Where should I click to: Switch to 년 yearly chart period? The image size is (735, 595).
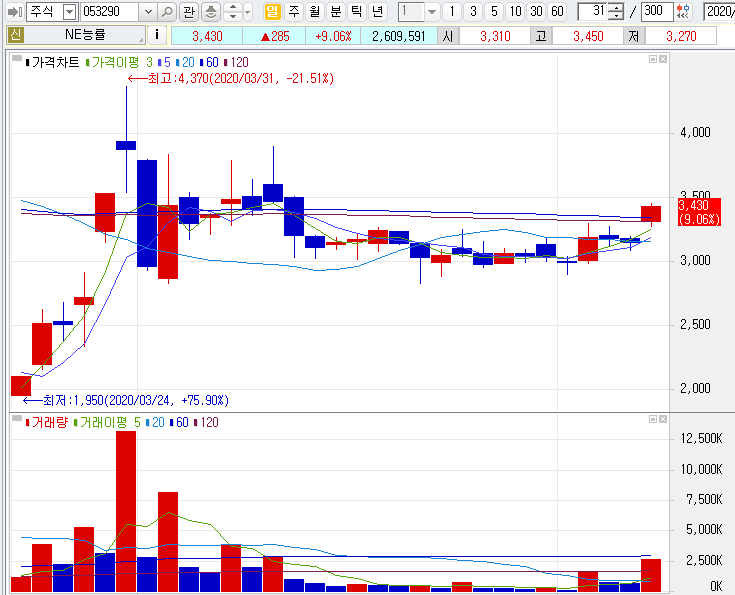pos(377,11)
